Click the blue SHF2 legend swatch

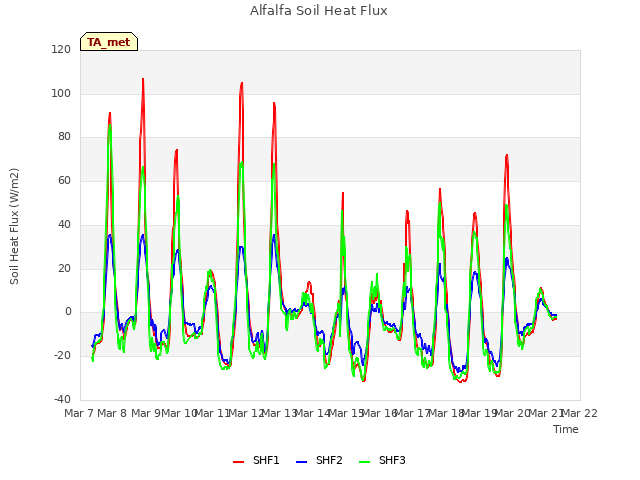point(301,462)
